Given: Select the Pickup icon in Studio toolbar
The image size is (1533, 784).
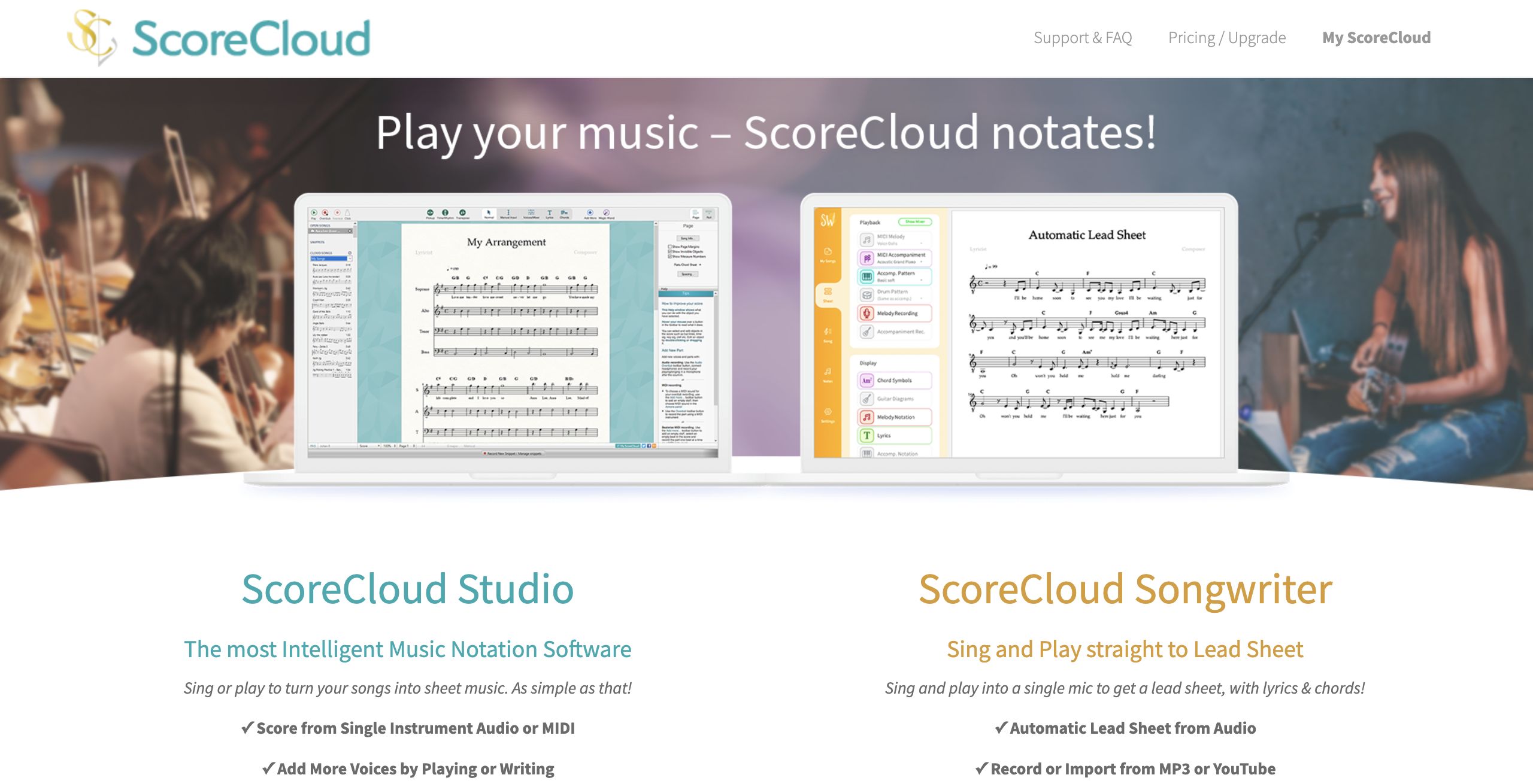Looking at the screenshot, I should [x=430, y=213].
